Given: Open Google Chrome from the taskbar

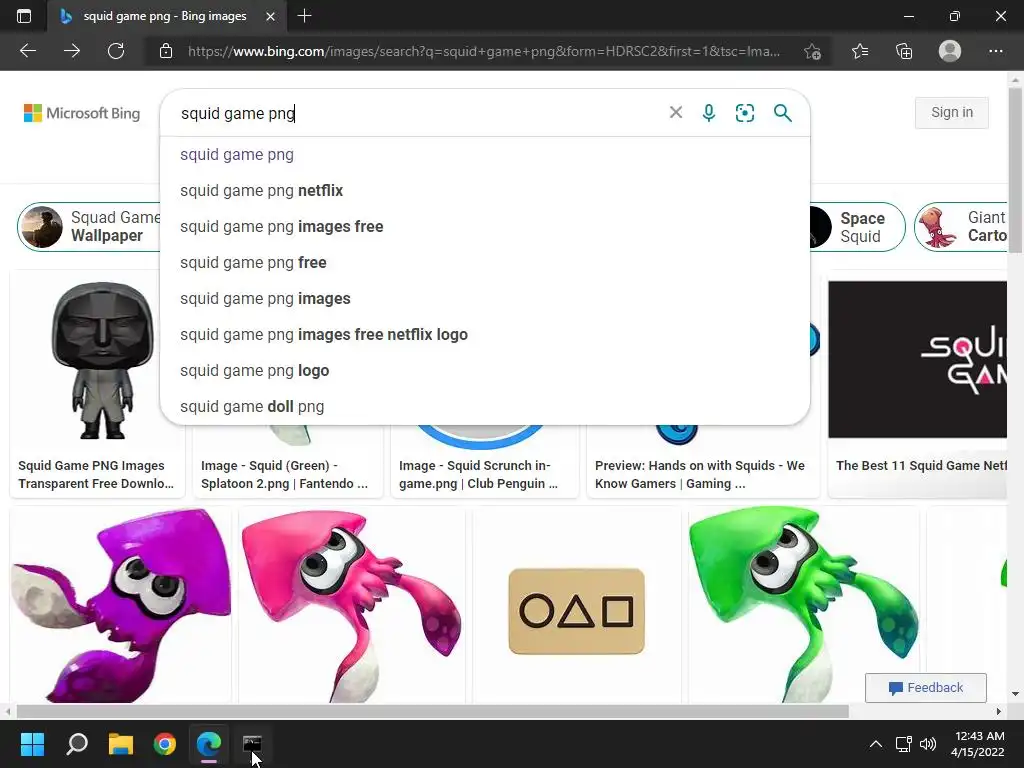Looking at the screenshot, I should pos(165,744).
